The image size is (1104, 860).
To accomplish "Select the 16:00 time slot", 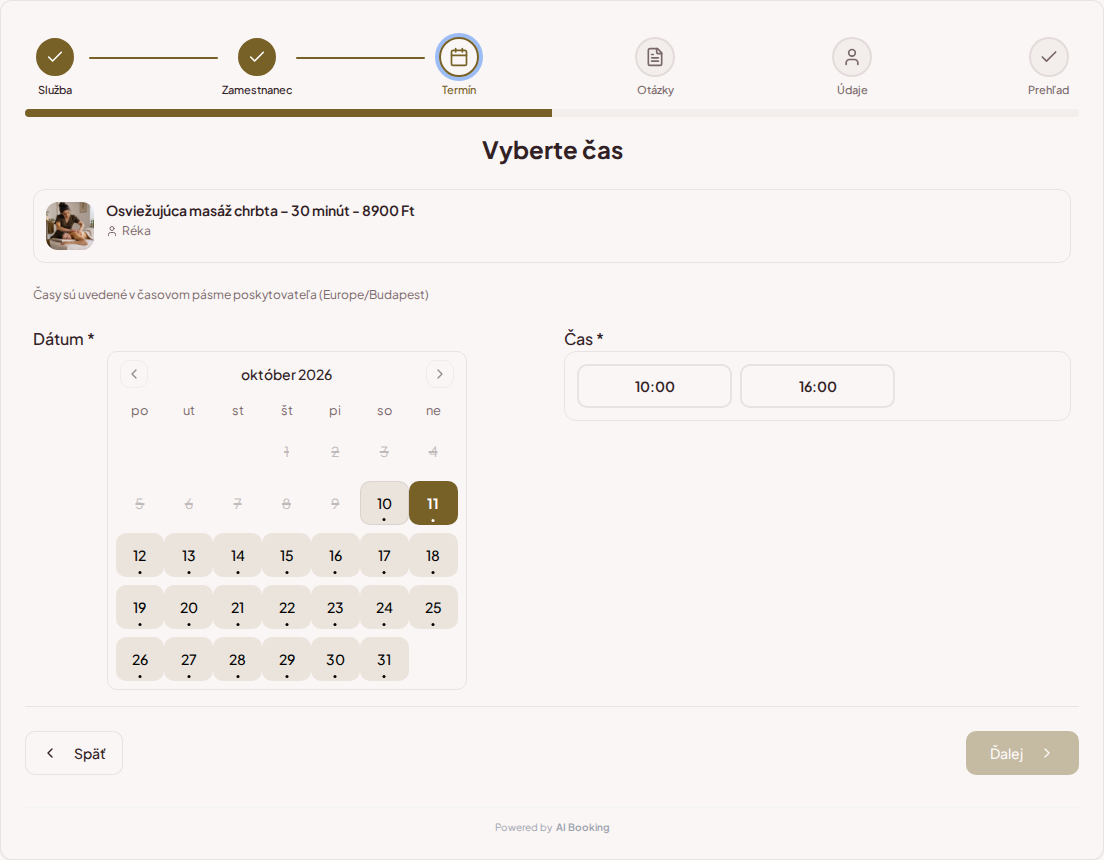I will [817, 386].
